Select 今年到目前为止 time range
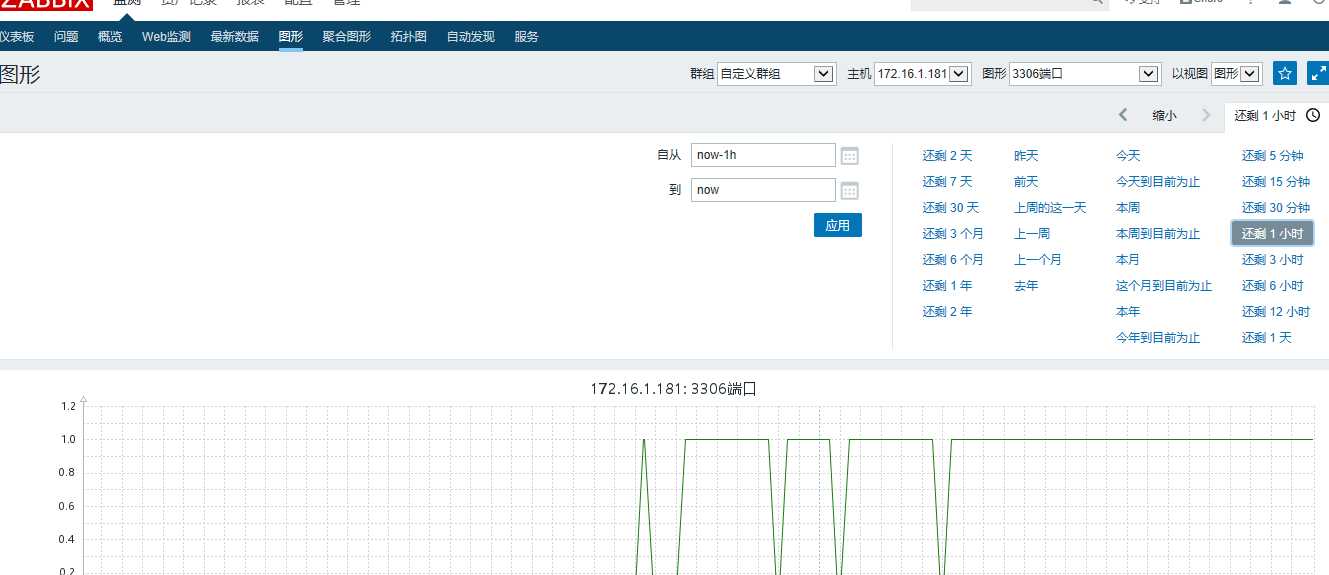Screen dimensions: 1329x575 [1158, 338]
